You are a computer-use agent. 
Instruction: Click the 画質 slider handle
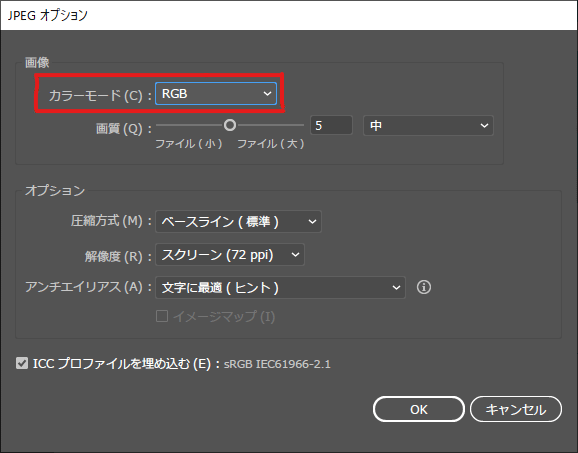pos(230,125)
